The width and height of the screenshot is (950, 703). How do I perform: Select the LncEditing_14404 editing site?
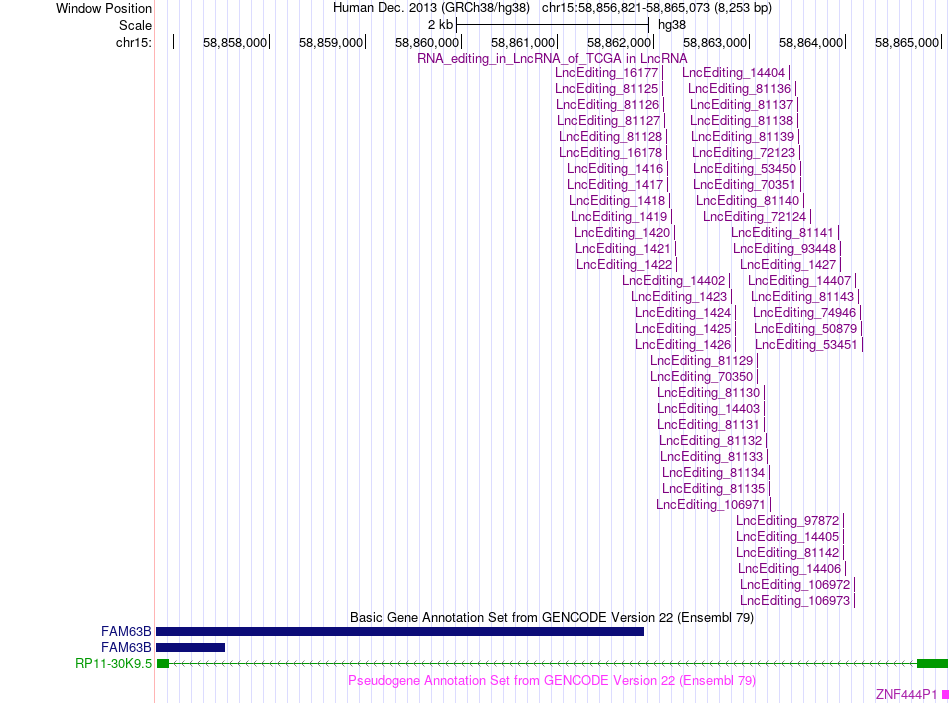click(734, 73)
